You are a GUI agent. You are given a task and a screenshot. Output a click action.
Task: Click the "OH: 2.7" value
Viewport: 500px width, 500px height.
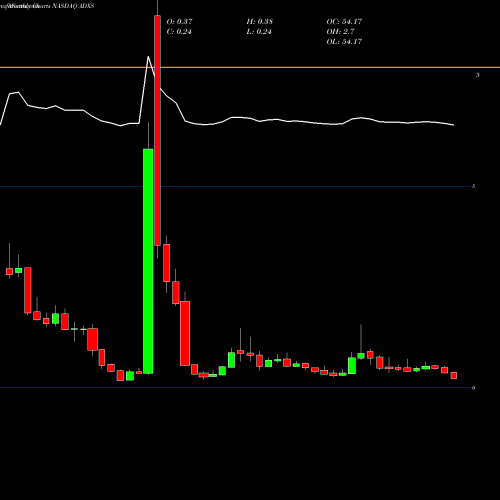[340, 32]
